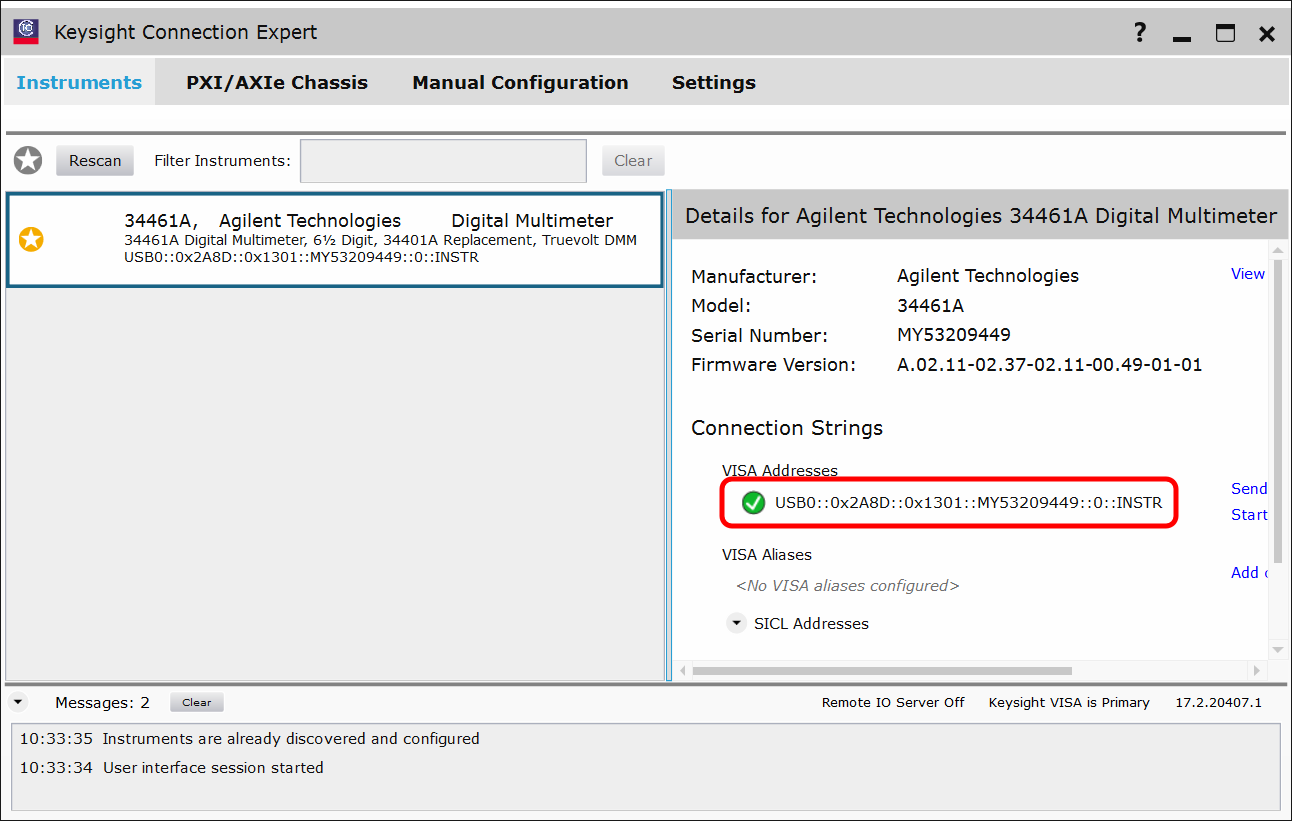Toggle the favorites star filter next to Rescan
This screenshot has height=821, width=1292.
tap(28, 160)
